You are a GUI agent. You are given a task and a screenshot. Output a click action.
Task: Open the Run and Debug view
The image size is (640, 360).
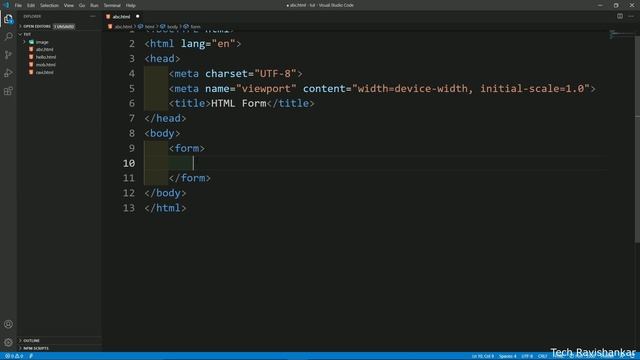tap(8, 73)
